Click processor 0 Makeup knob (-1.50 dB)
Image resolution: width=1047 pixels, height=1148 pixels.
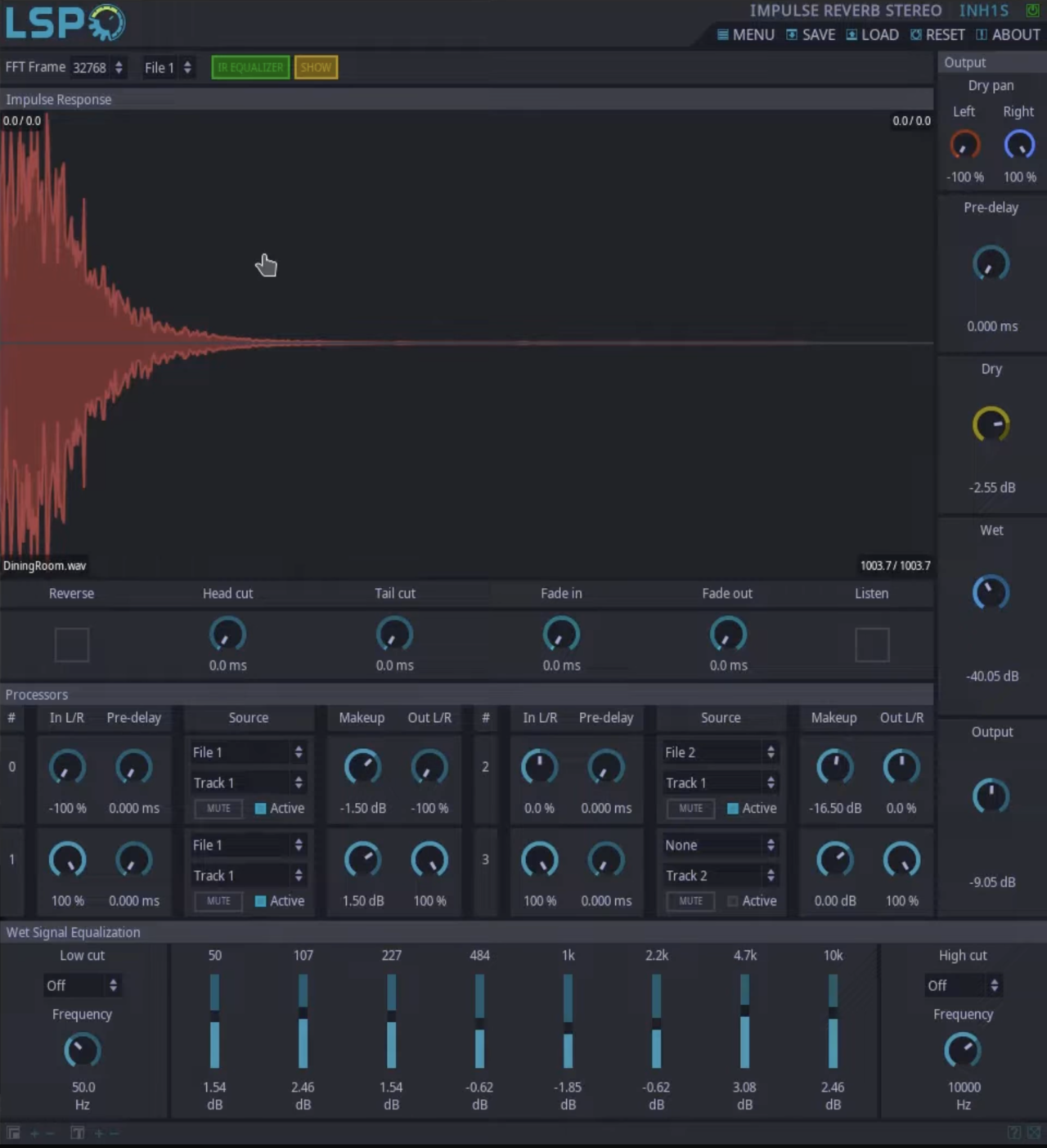(x=362, y=767)
